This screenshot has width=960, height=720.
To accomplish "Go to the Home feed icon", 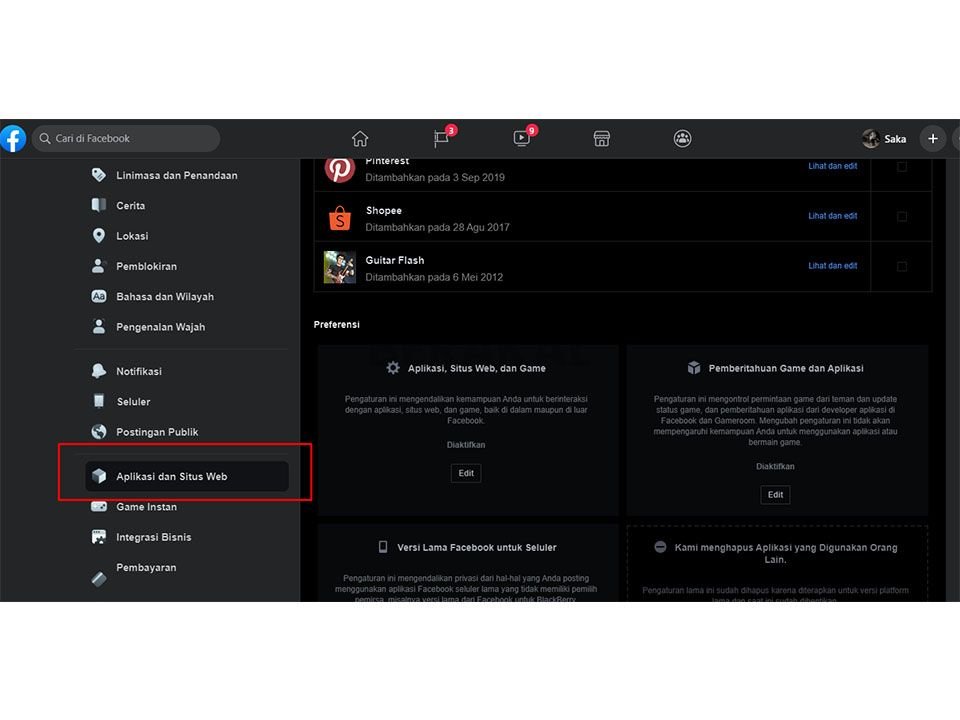I will [360, 139].
